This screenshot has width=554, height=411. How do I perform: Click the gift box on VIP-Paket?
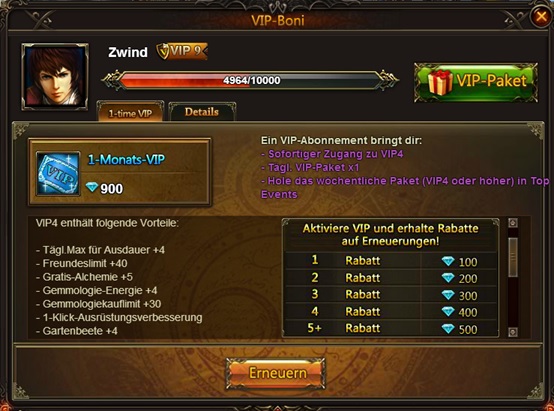tap(440, 82)
